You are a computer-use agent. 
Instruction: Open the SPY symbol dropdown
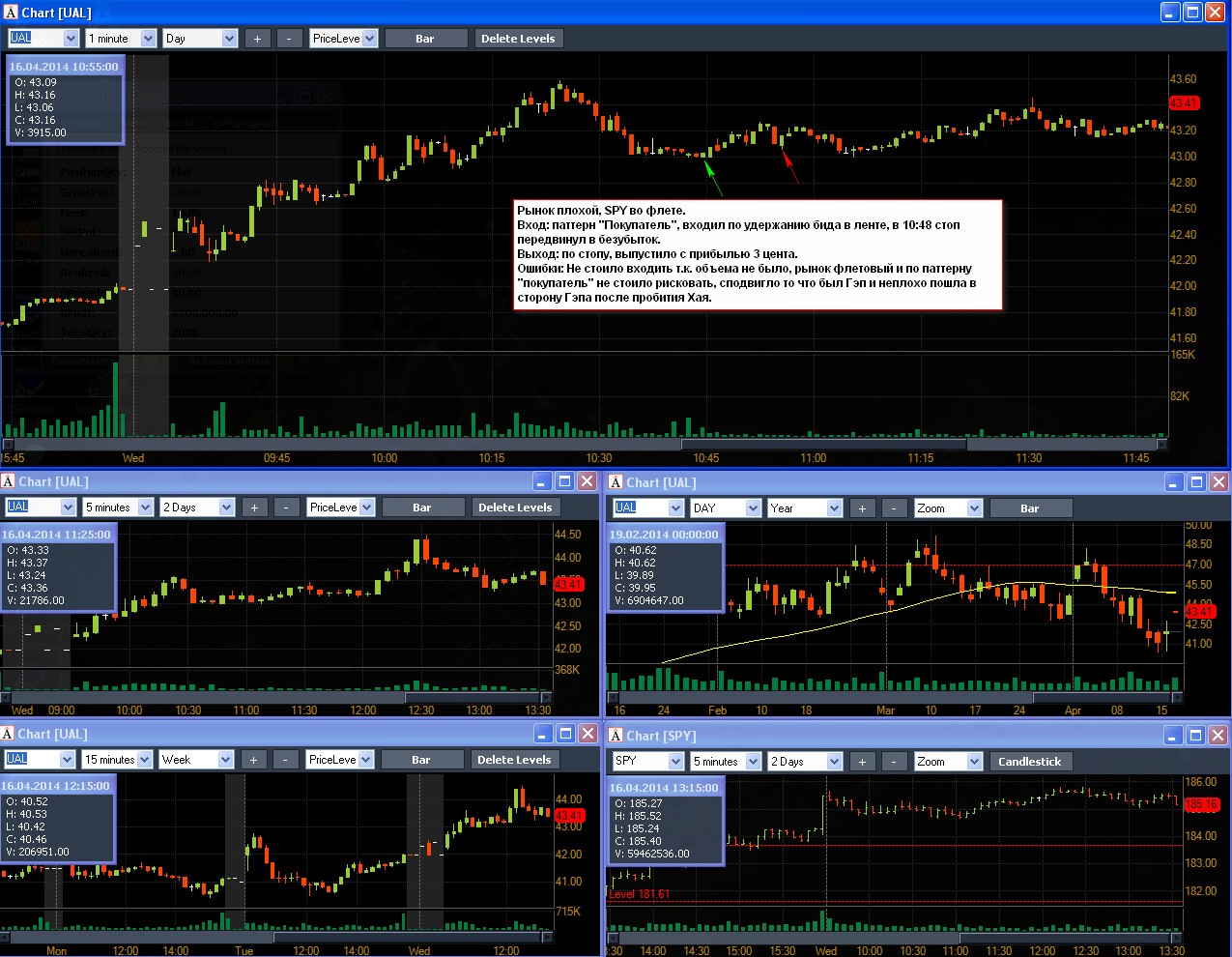click(x=648, y=762)
